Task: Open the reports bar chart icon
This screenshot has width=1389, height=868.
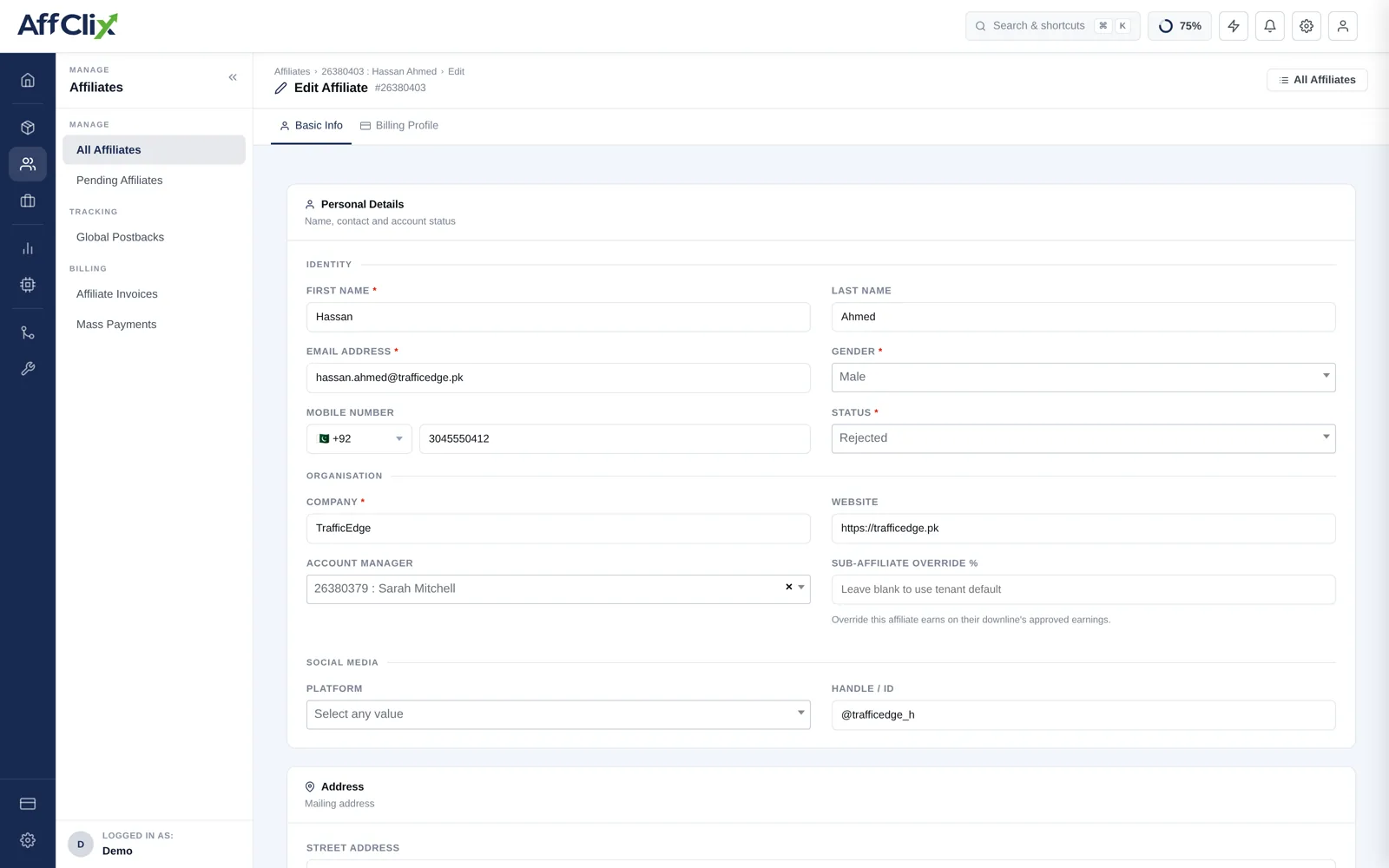Action: point(28,248)
